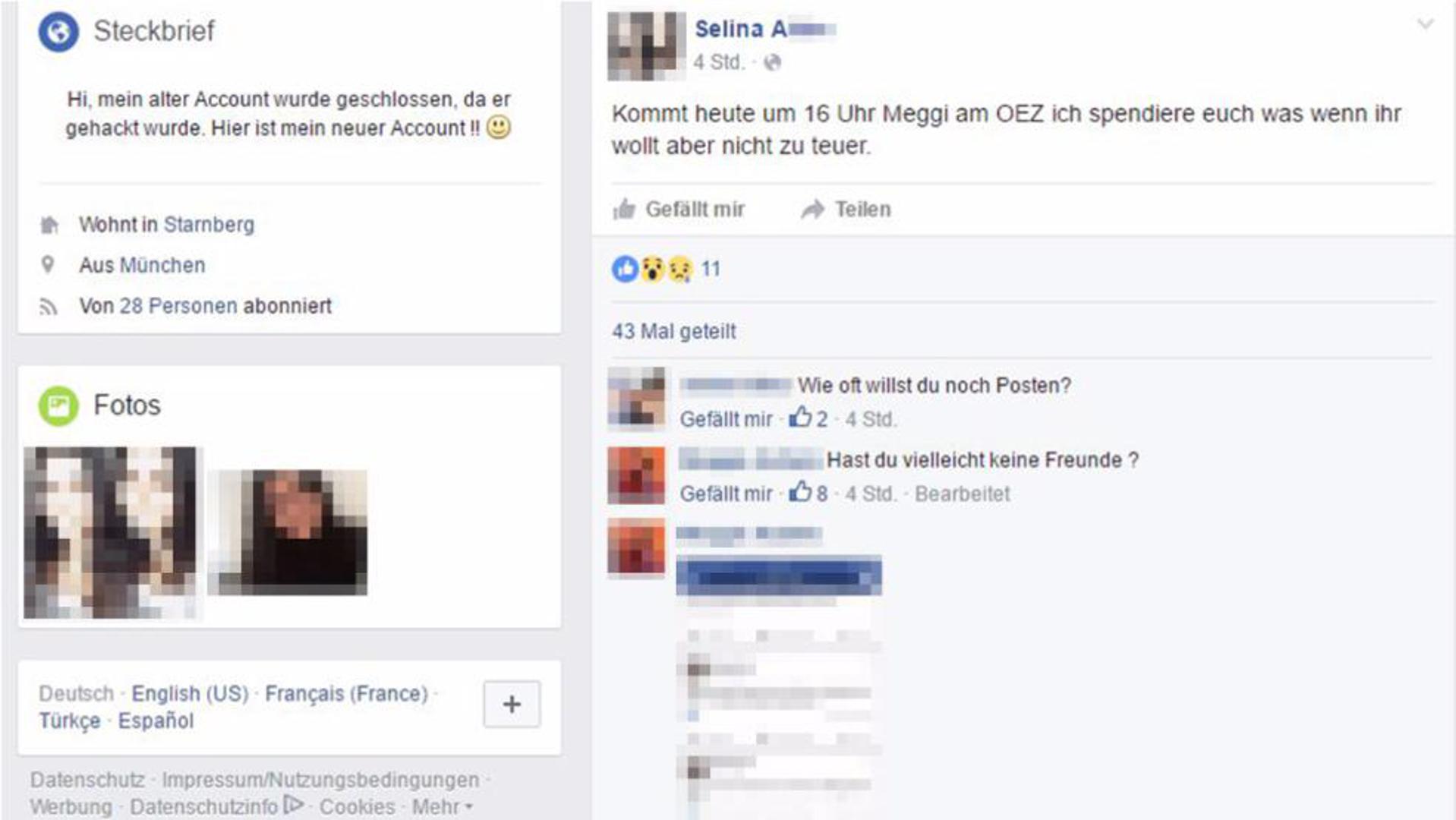1456x820 pixels.
Task: Expand the Mehr footer dropdown
Action: [443, 806]
